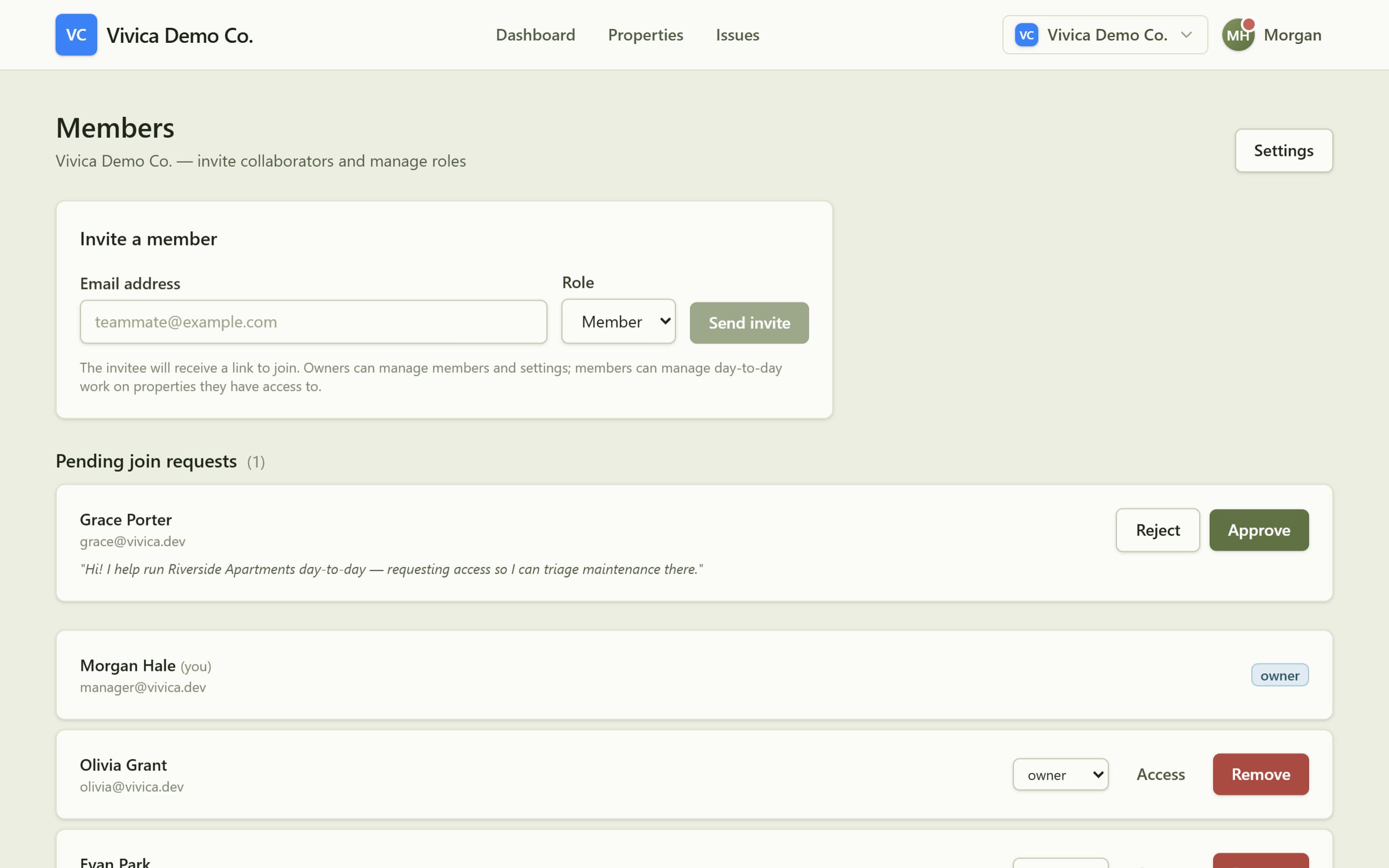Focus the email address input field

pyautogui.click(x=313, y=322)
